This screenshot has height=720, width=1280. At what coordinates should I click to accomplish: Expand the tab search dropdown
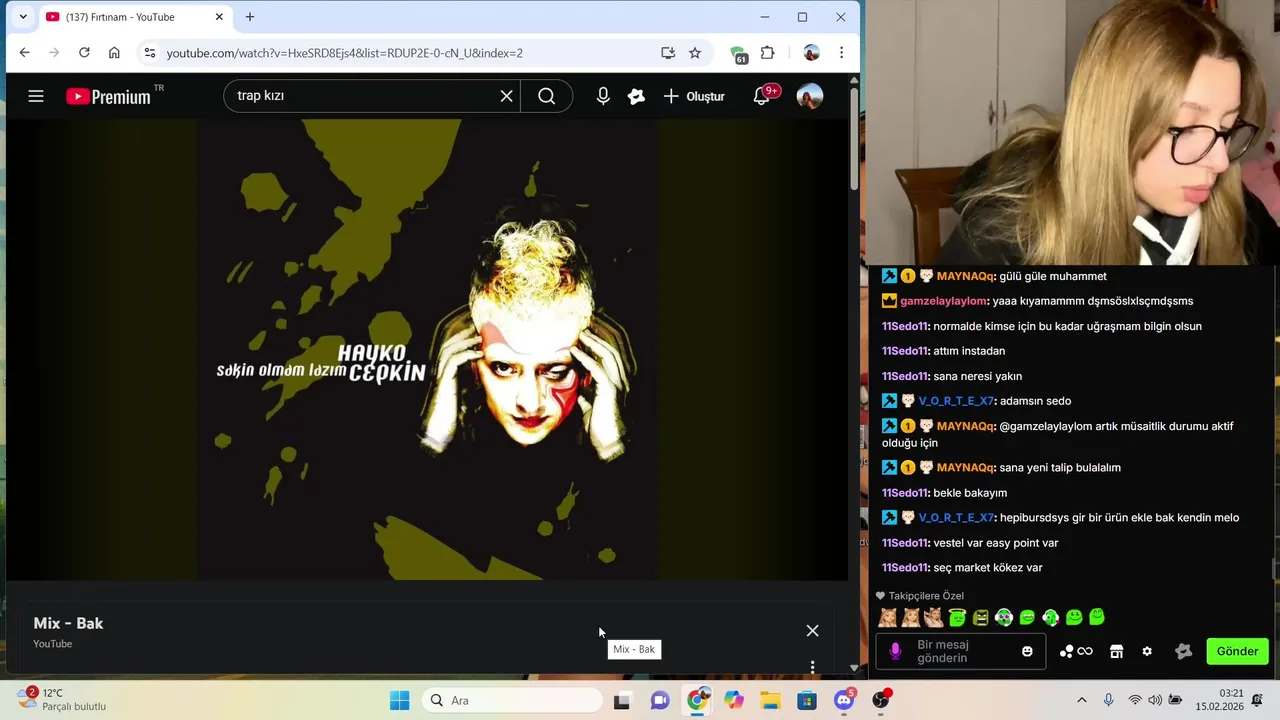click(23, 17)
